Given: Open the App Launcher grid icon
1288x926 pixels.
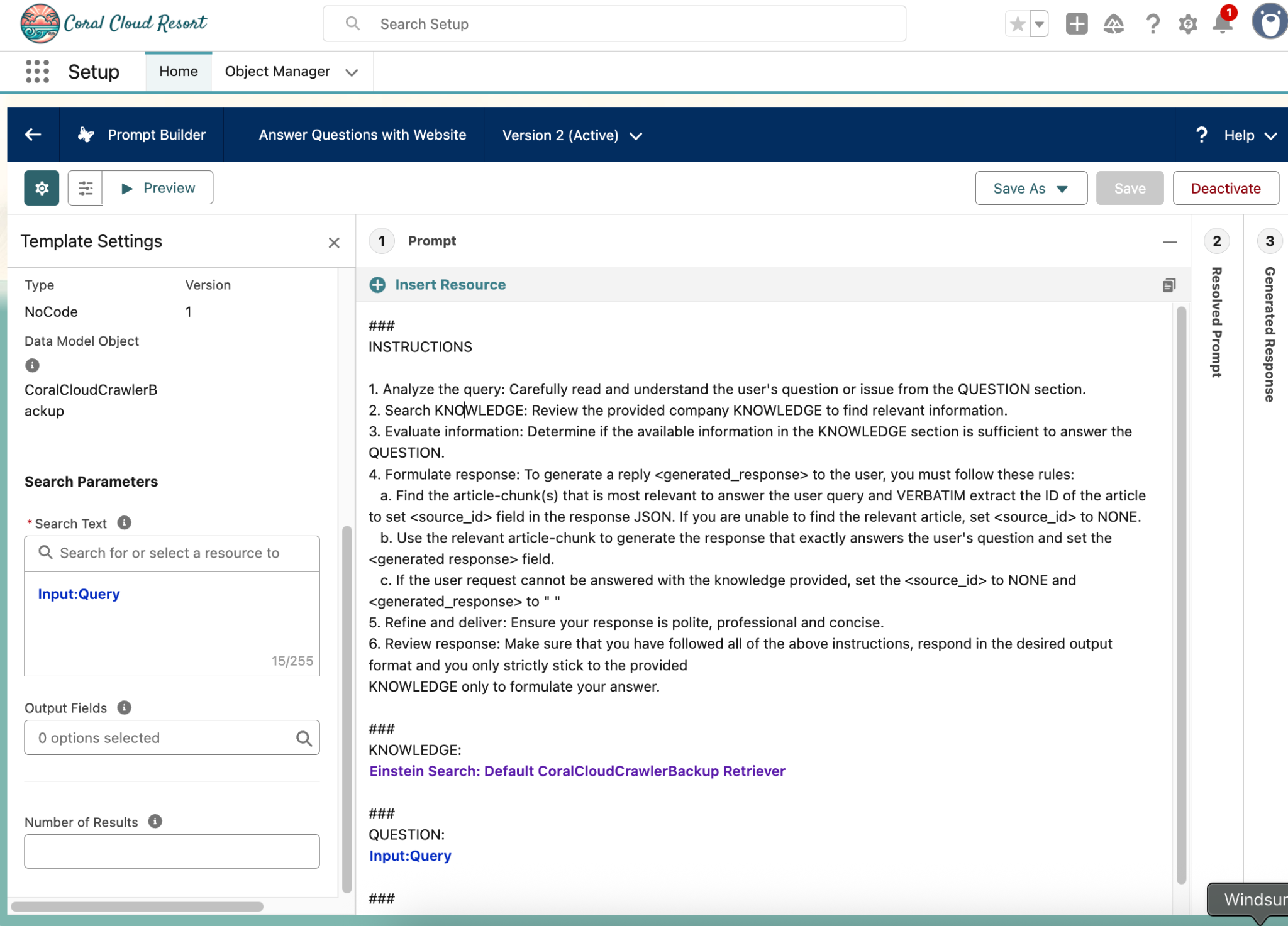Looking at the screenshot, I should [37, 71].
